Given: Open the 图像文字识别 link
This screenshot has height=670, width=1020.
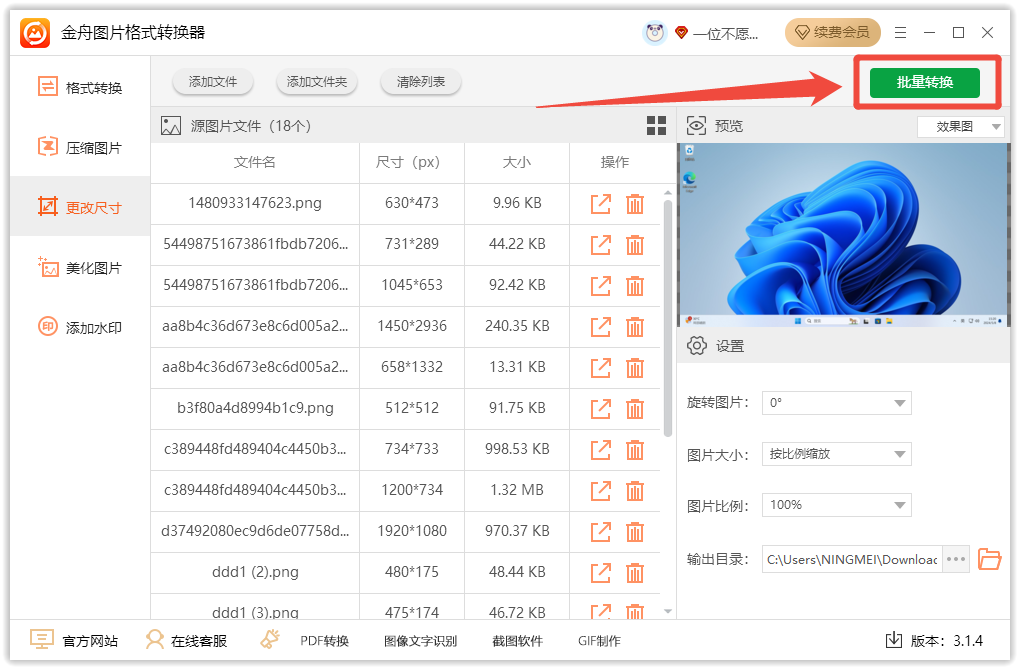Looking at the screenshot, I should (x=420, y=641).
